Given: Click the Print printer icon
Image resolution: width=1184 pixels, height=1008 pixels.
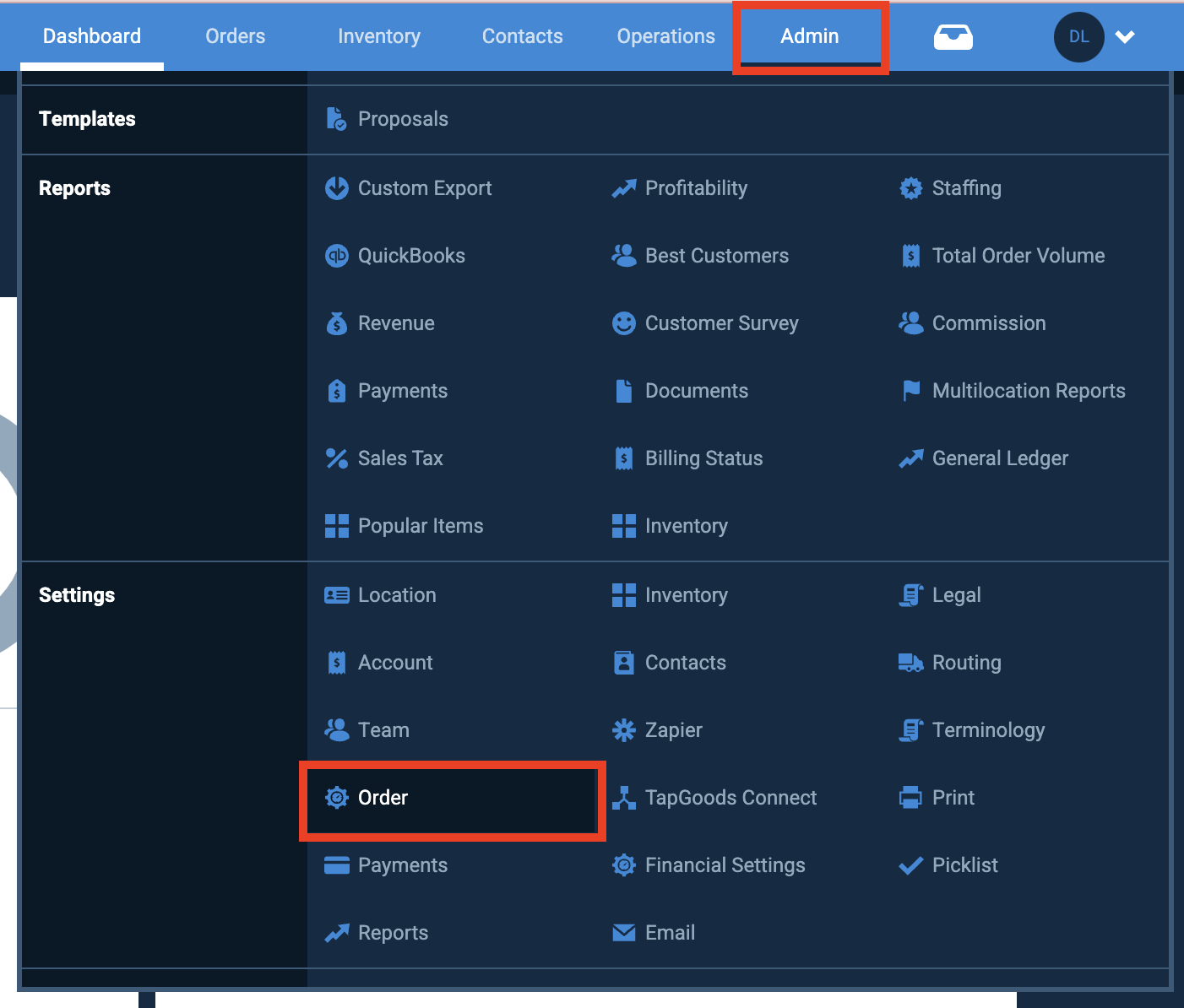Looking at the screenshot, I should 911,798.
